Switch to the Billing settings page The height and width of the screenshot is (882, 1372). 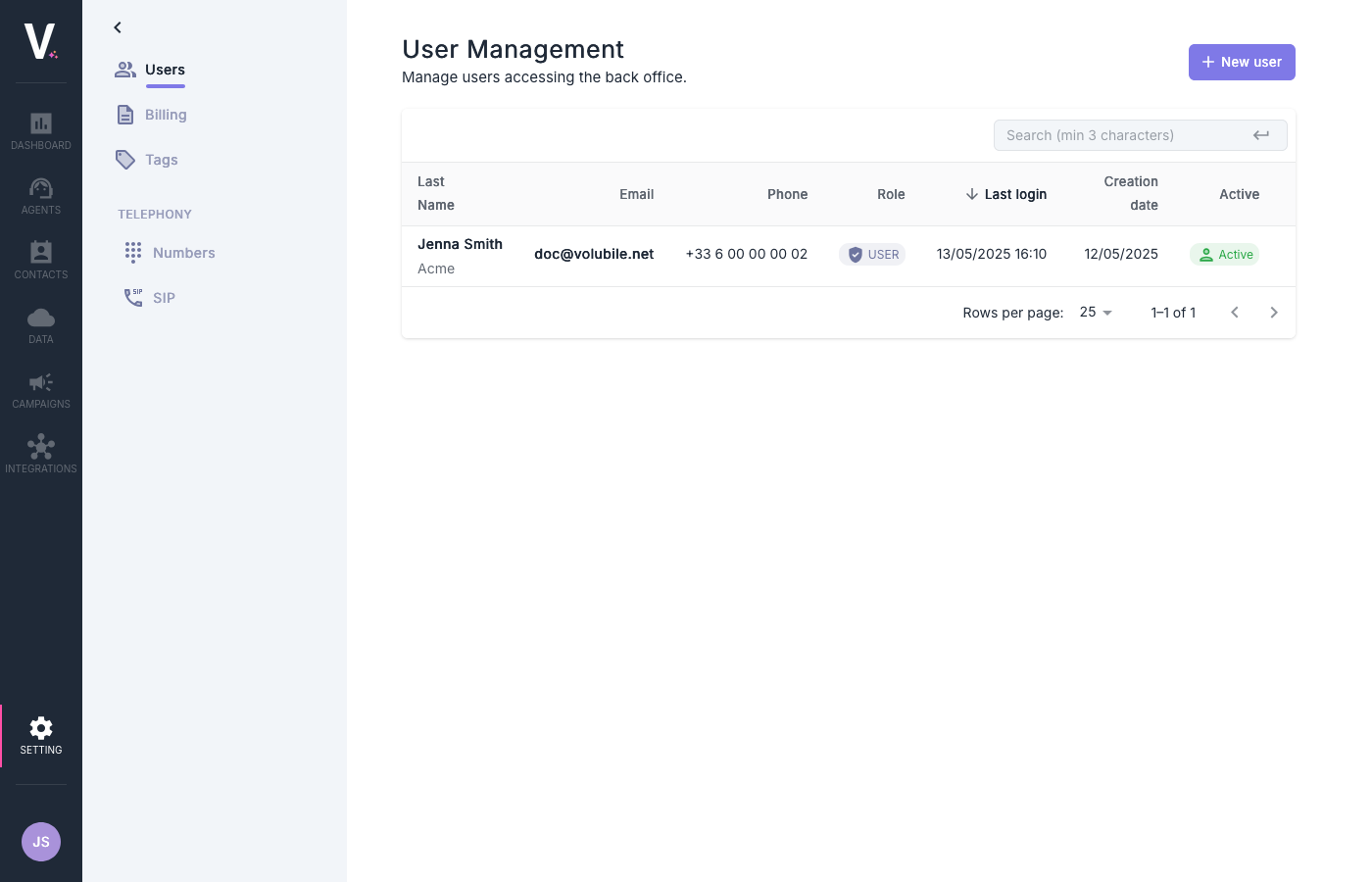166,115
